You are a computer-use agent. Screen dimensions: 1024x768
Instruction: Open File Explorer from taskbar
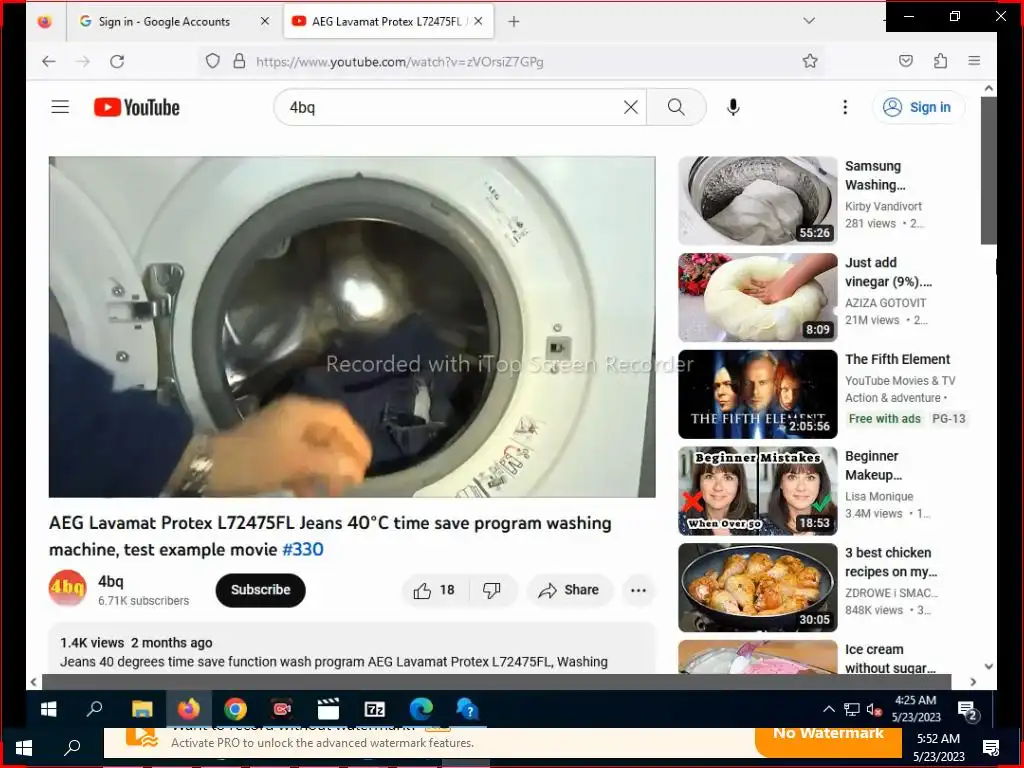pos(142,709)
